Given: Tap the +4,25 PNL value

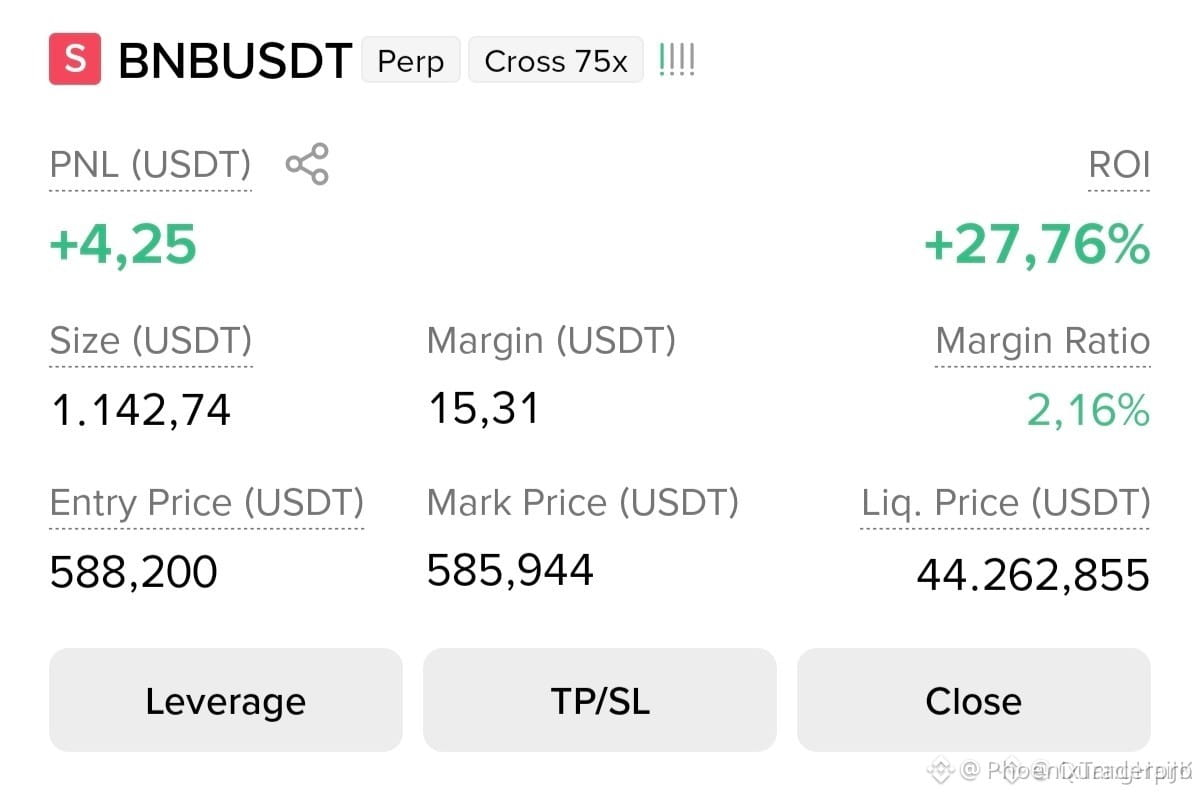Looking at the screenshot, I should [x=123, y=246].
